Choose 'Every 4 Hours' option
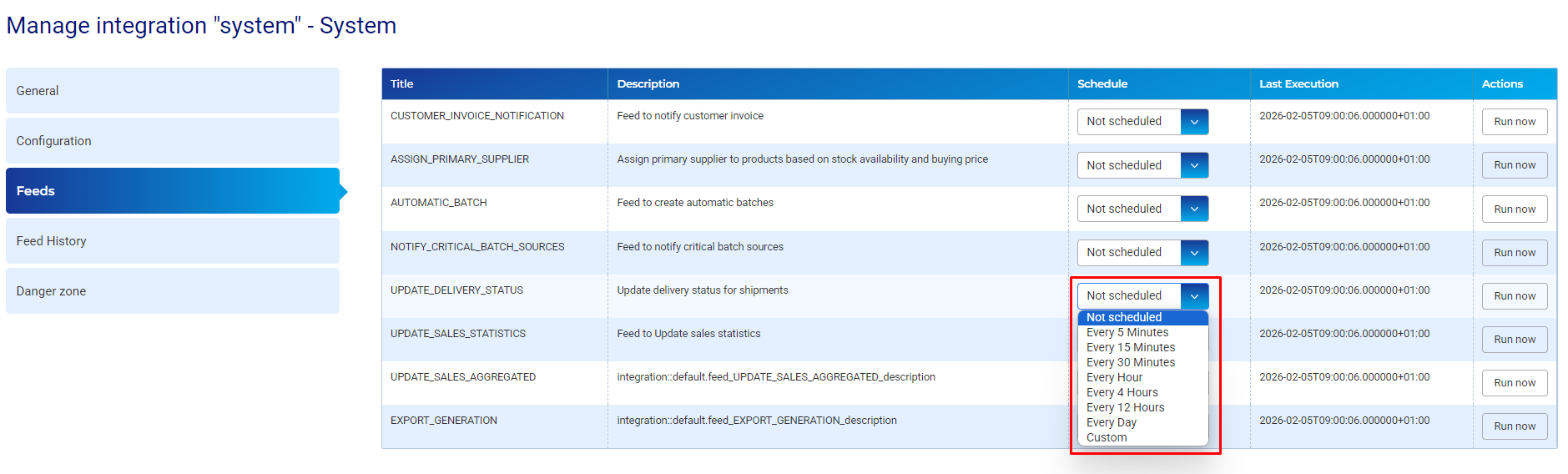The height and width of the screenshot is (474, 1568). coord(1122,392)
